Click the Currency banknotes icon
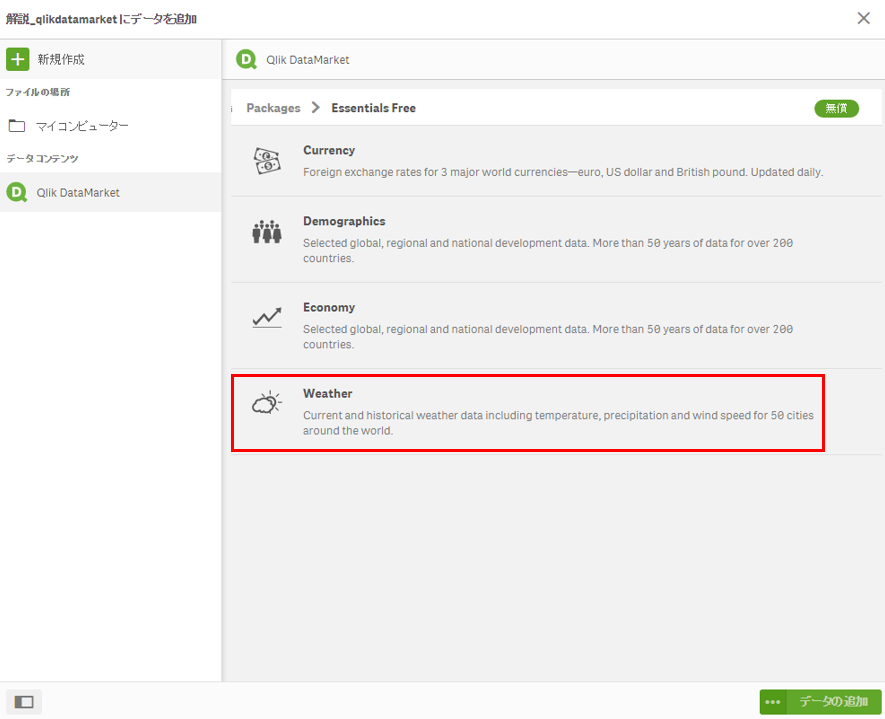This screenshot has width=885, height=719. coord(266,161)
